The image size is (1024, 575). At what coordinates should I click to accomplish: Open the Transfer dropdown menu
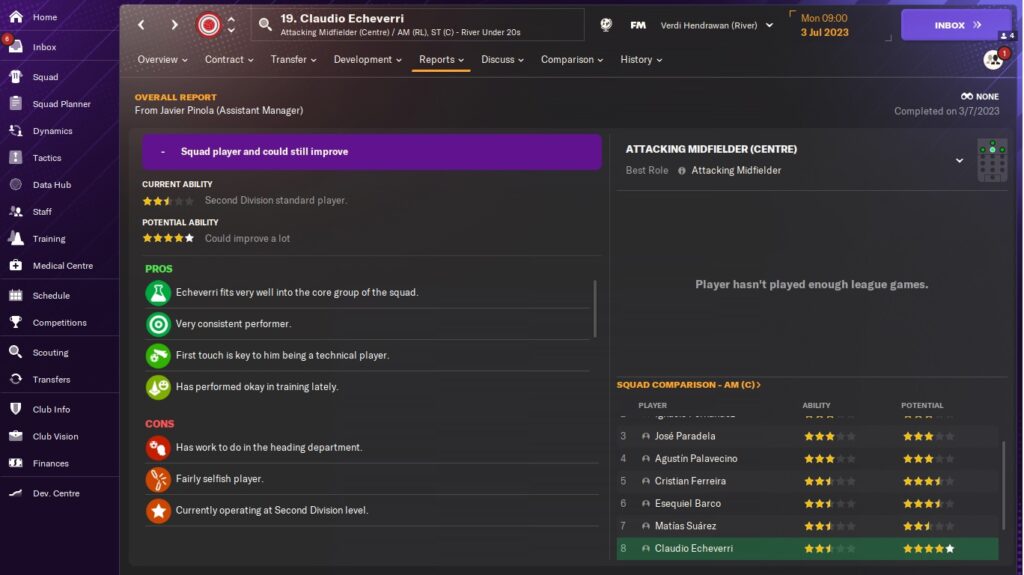coord(293,60)
